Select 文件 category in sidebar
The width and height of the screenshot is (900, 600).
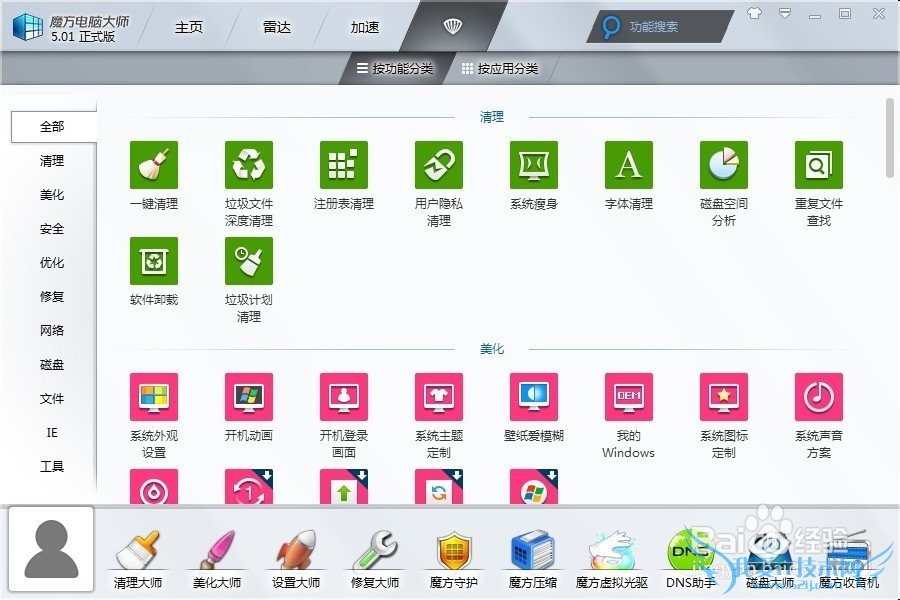[52, 398]
